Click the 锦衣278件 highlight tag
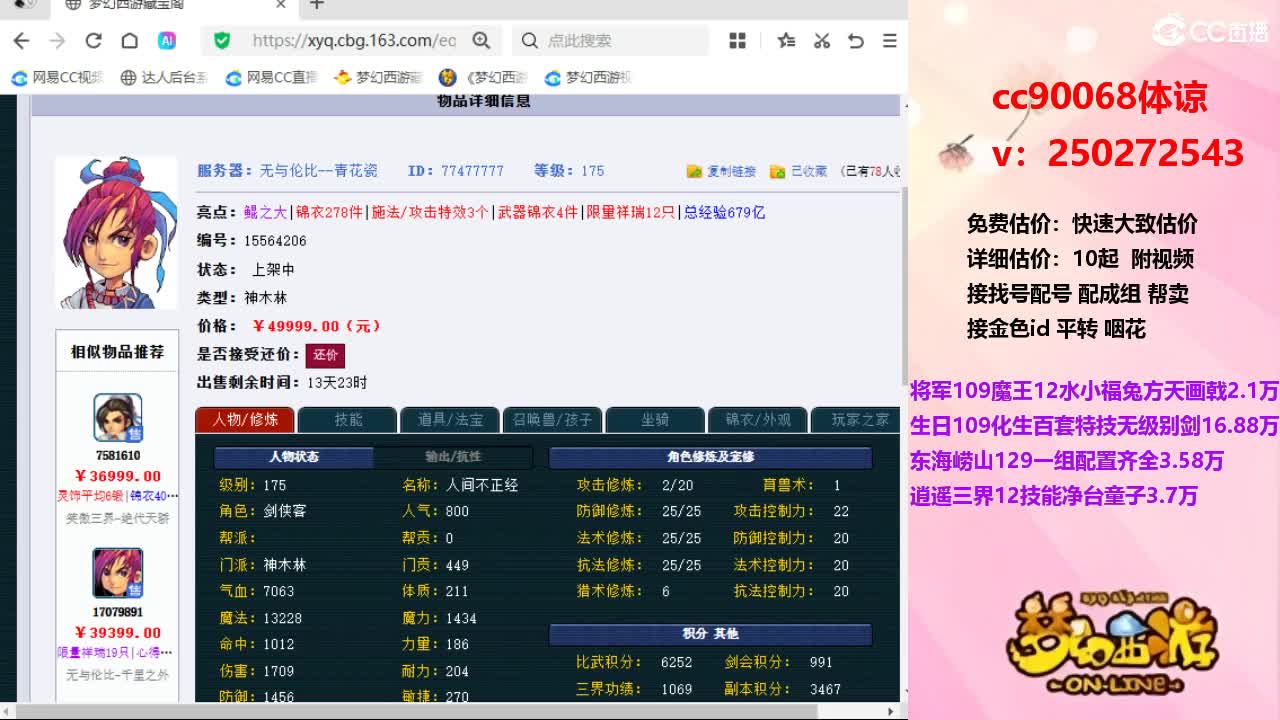This screenshot has width=1280, height=720. coord(328,212)
